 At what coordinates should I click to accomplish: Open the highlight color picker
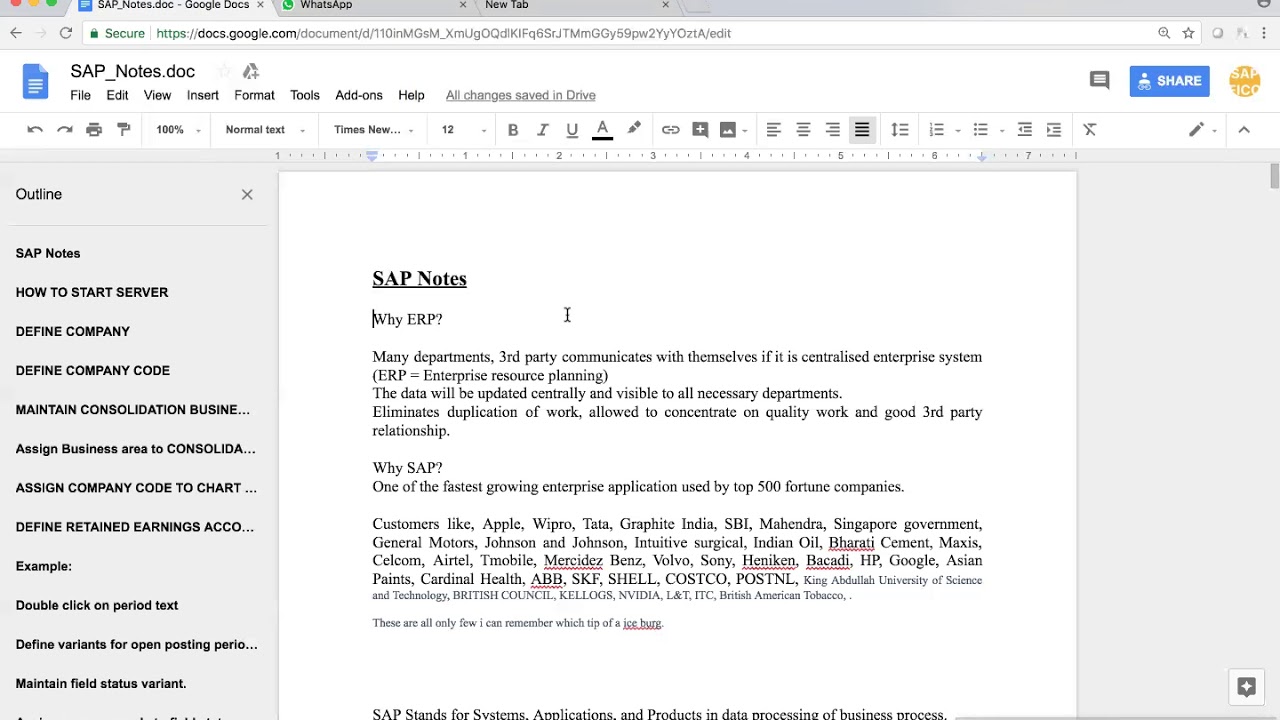click(634, 129)
